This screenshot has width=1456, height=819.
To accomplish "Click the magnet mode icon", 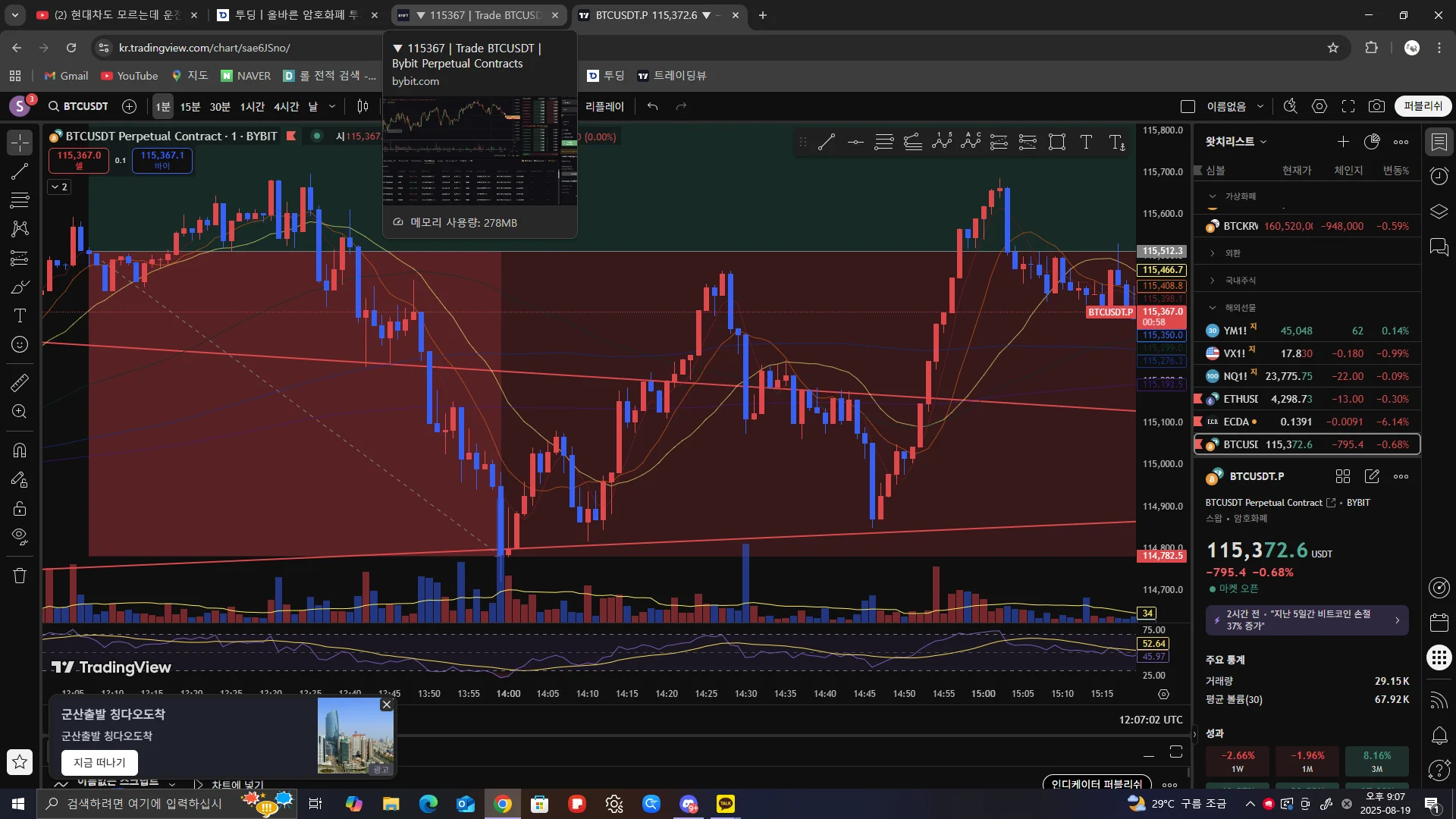I will [20, 450].
